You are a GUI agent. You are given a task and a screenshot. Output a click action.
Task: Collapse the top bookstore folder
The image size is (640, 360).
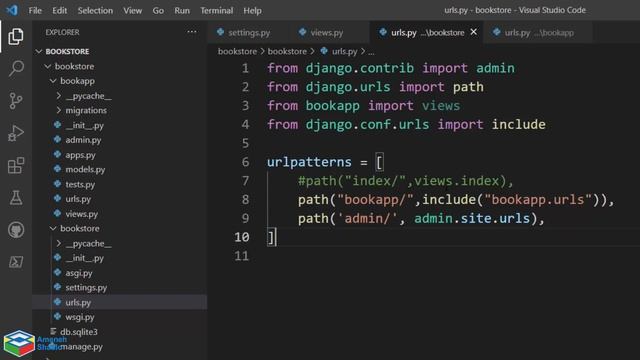[x=48, y=66]
